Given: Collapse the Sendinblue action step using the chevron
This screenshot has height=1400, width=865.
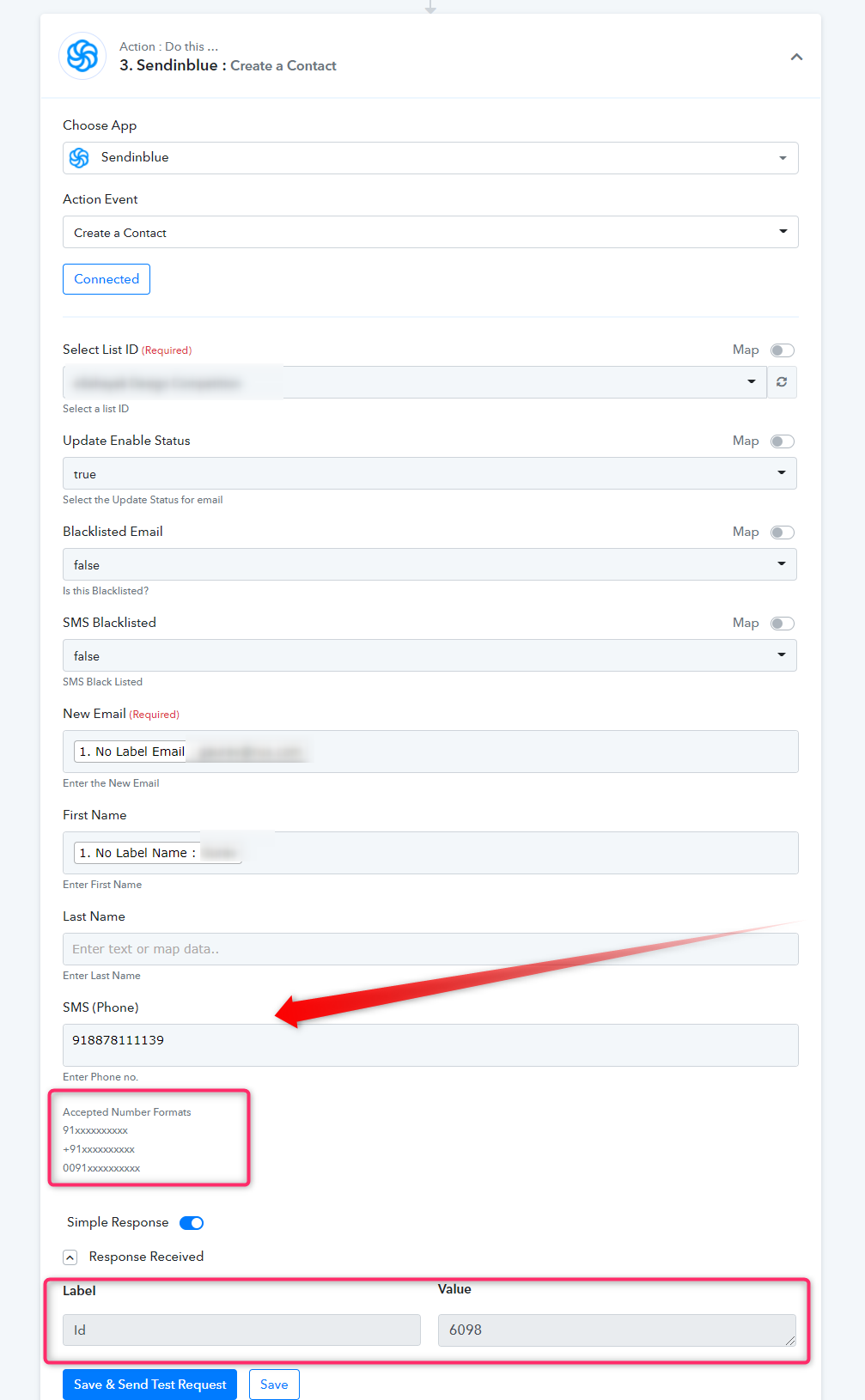Looking at the screenshot, I should click(796, 57).
